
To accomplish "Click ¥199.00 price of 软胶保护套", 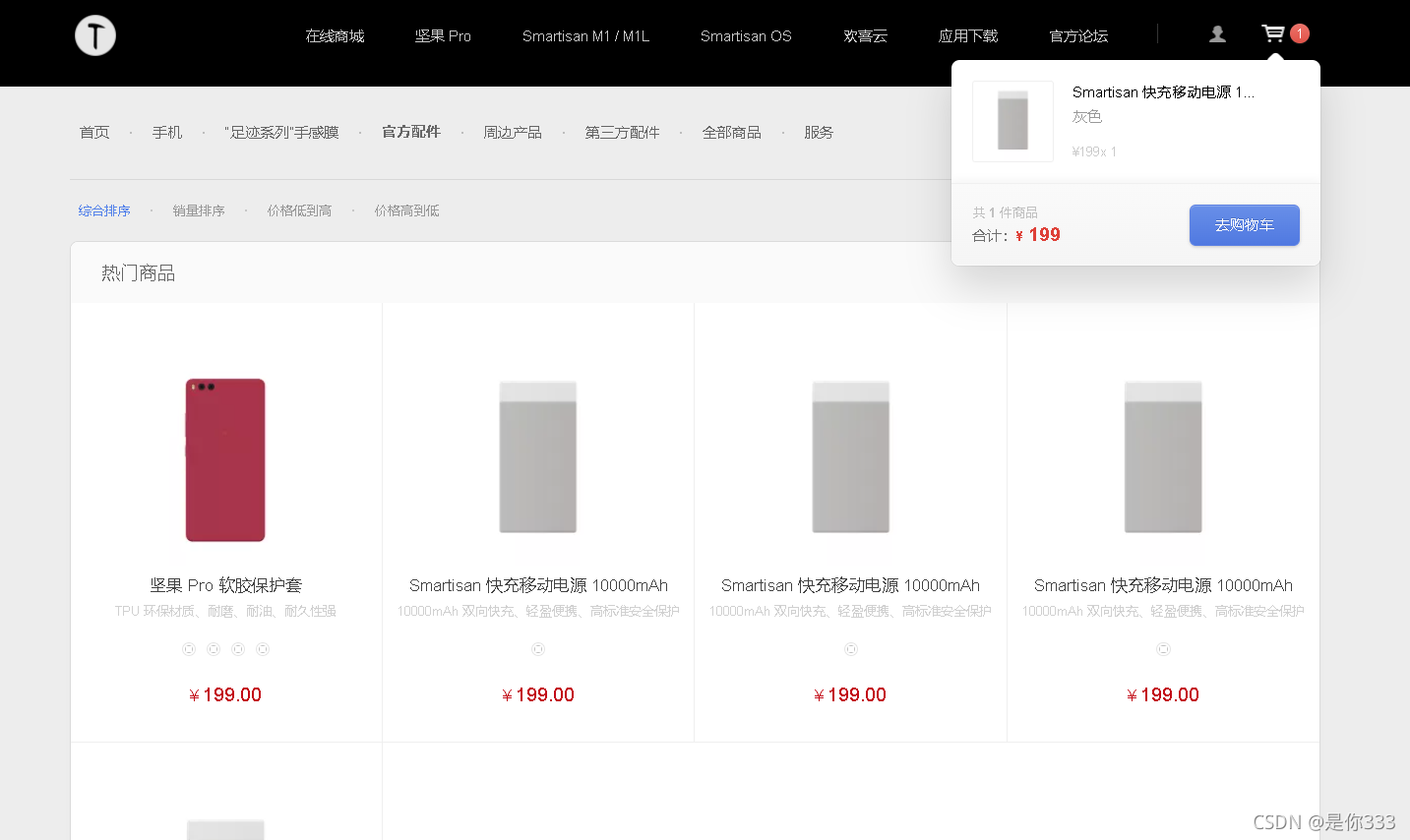I will point(225,695).
